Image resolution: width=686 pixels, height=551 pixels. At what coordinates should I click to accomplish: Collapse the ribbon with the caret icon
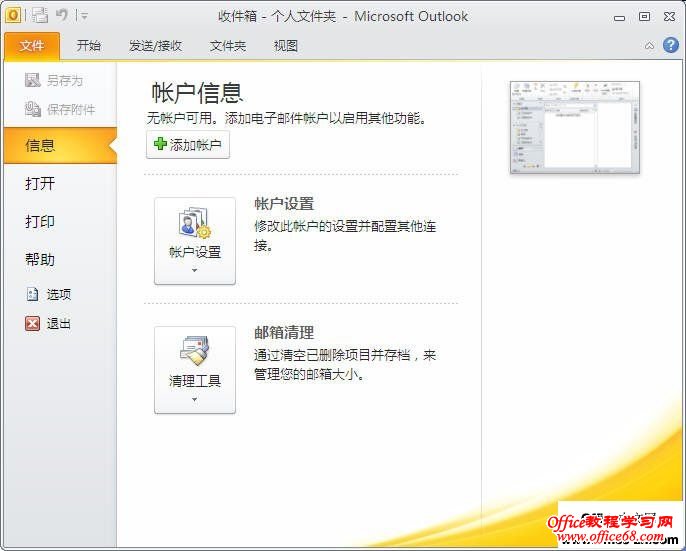point(650,46)
